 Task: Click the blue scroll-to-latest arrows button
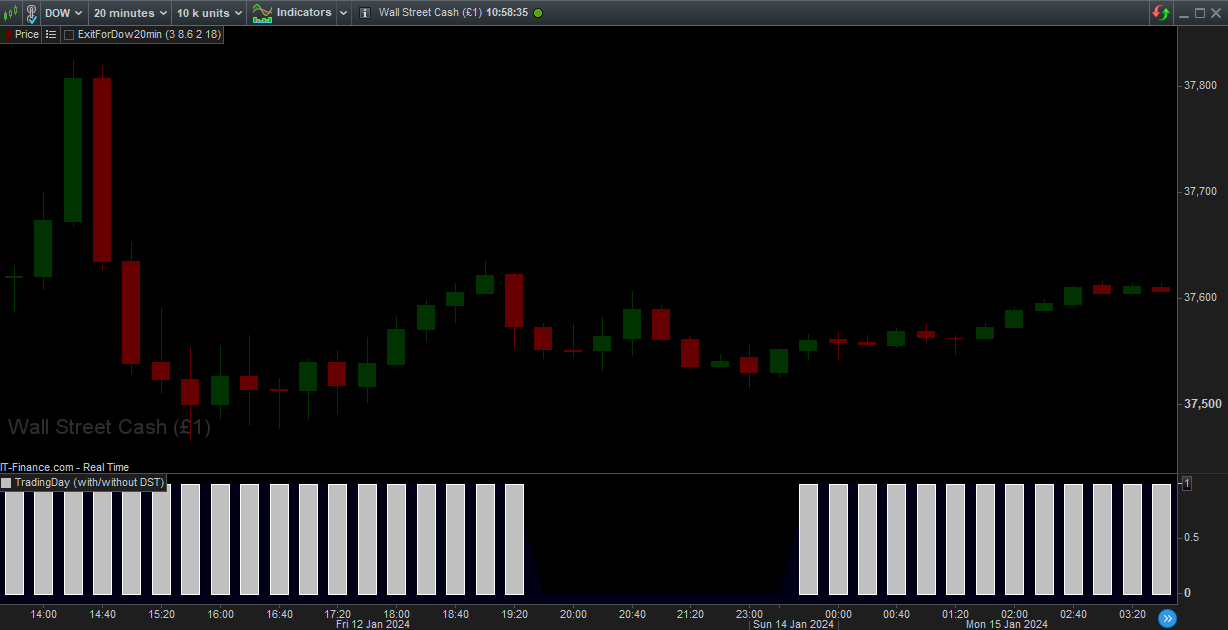pos(1166,618)
